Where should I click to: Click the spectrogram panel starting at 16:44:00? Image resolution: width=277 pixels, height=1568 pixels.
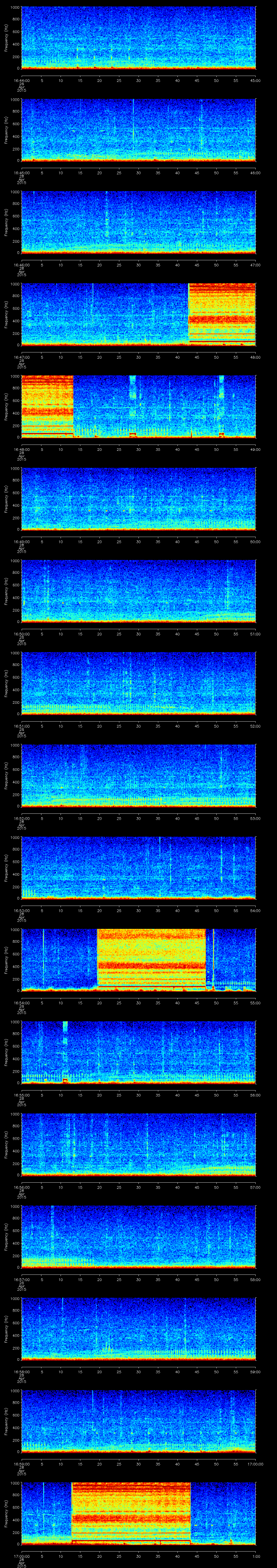[139, 38]
